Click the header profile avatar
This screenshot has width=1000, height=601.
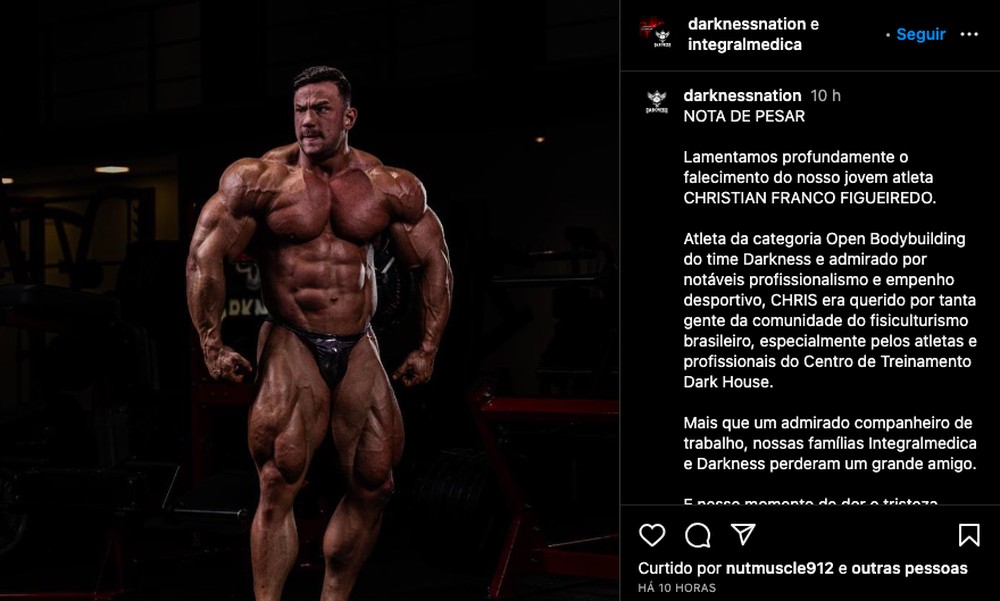click(x=656, y=33)
